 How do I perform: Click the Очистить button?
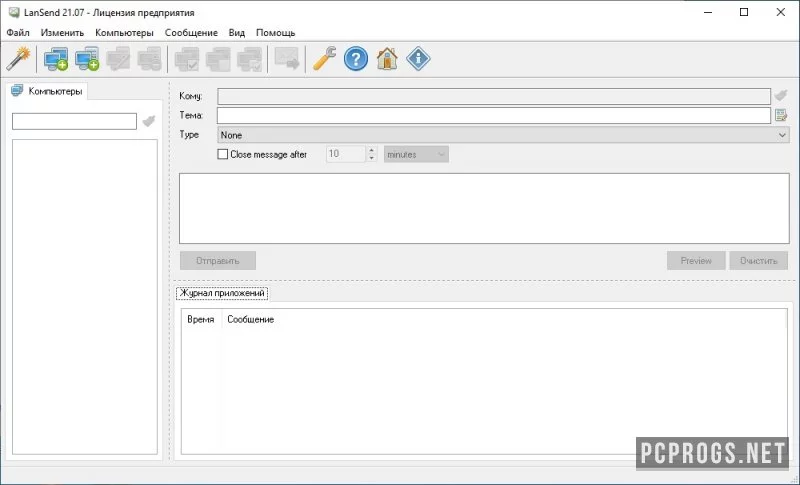pyautogui.click(x=759, y=261)
